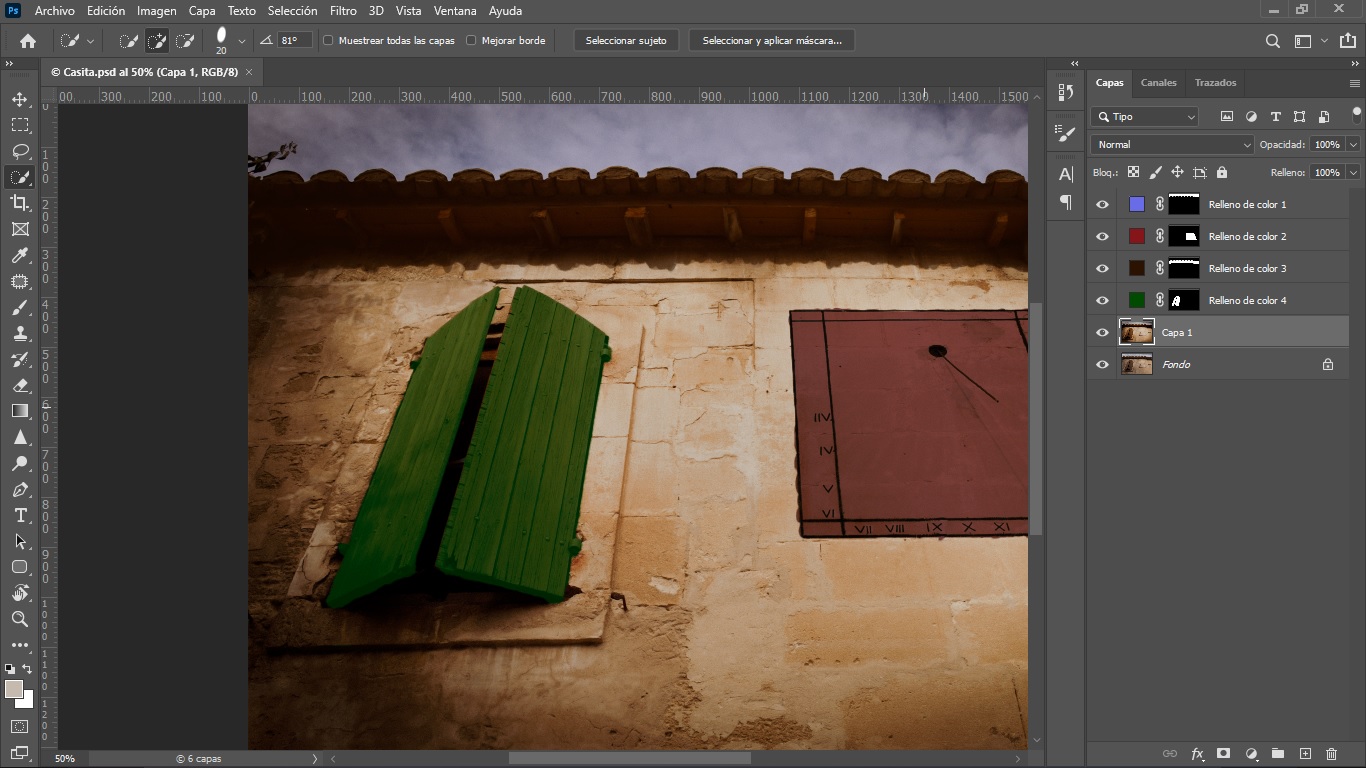Open the brush preset picker dropdown
This screenshot has width=1366, height=768.
[x=242, y=41]
